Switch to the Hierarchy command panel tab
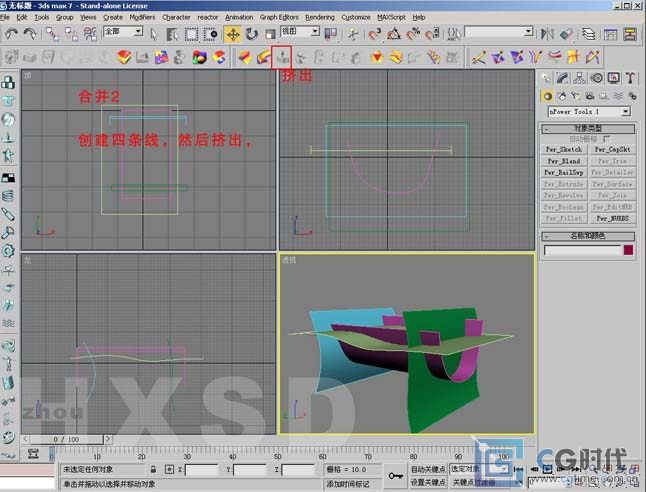 coord(579,78)
